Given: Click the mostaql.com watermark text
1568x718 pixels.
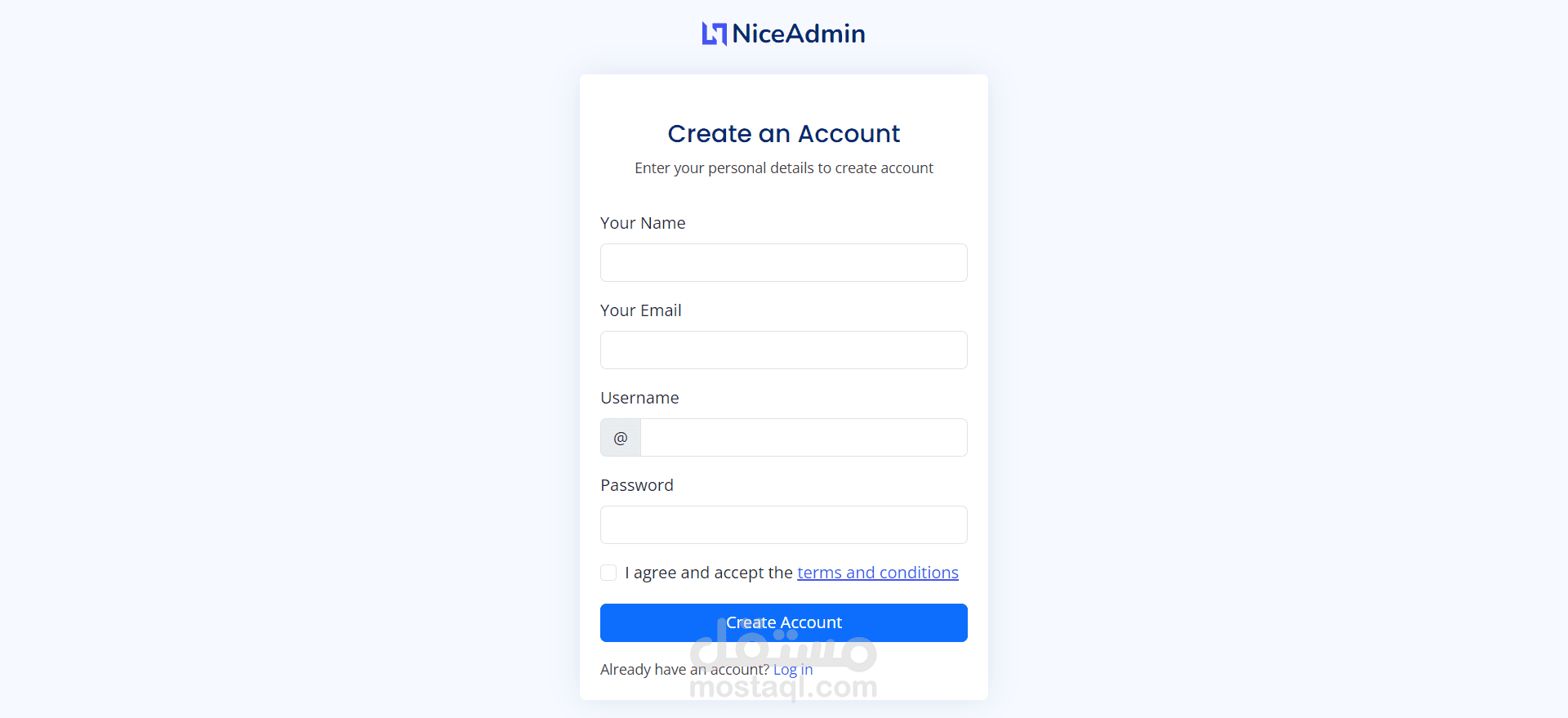Looking at the screenshot, I should click(x=784, y=688).
